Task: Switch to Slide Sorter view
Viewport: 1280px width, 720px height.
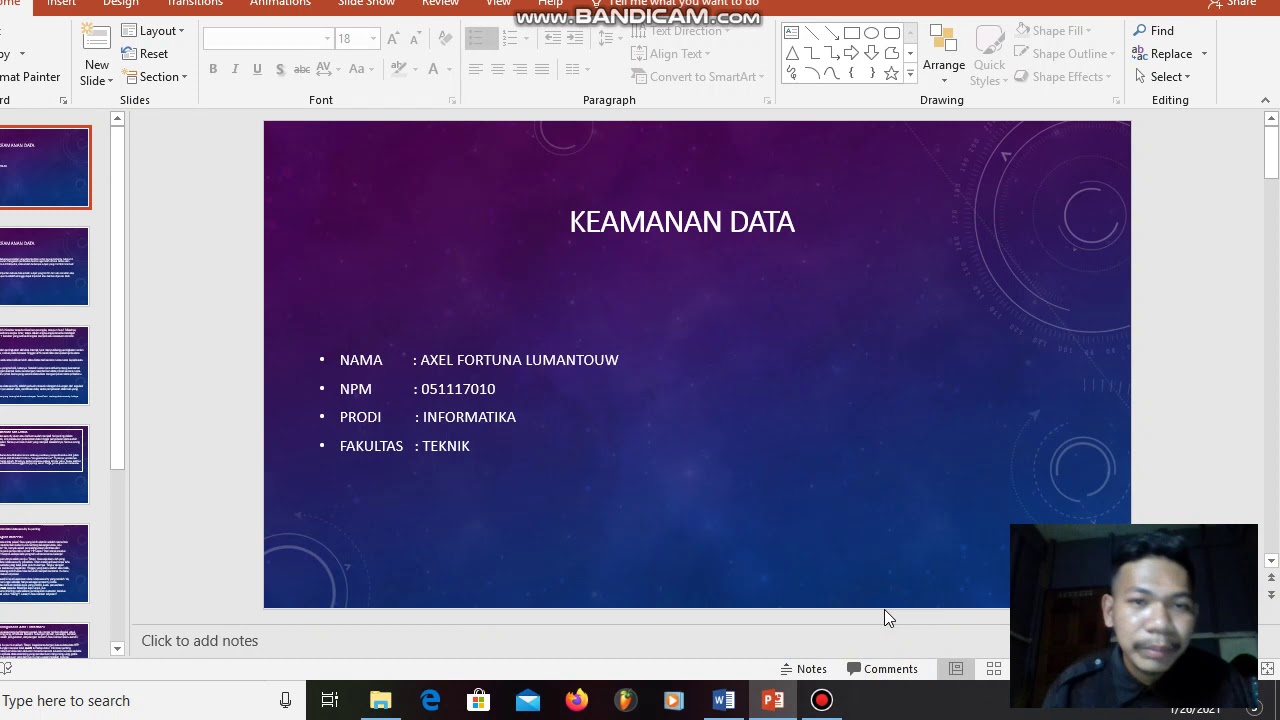Action: [x=994, y=669]
